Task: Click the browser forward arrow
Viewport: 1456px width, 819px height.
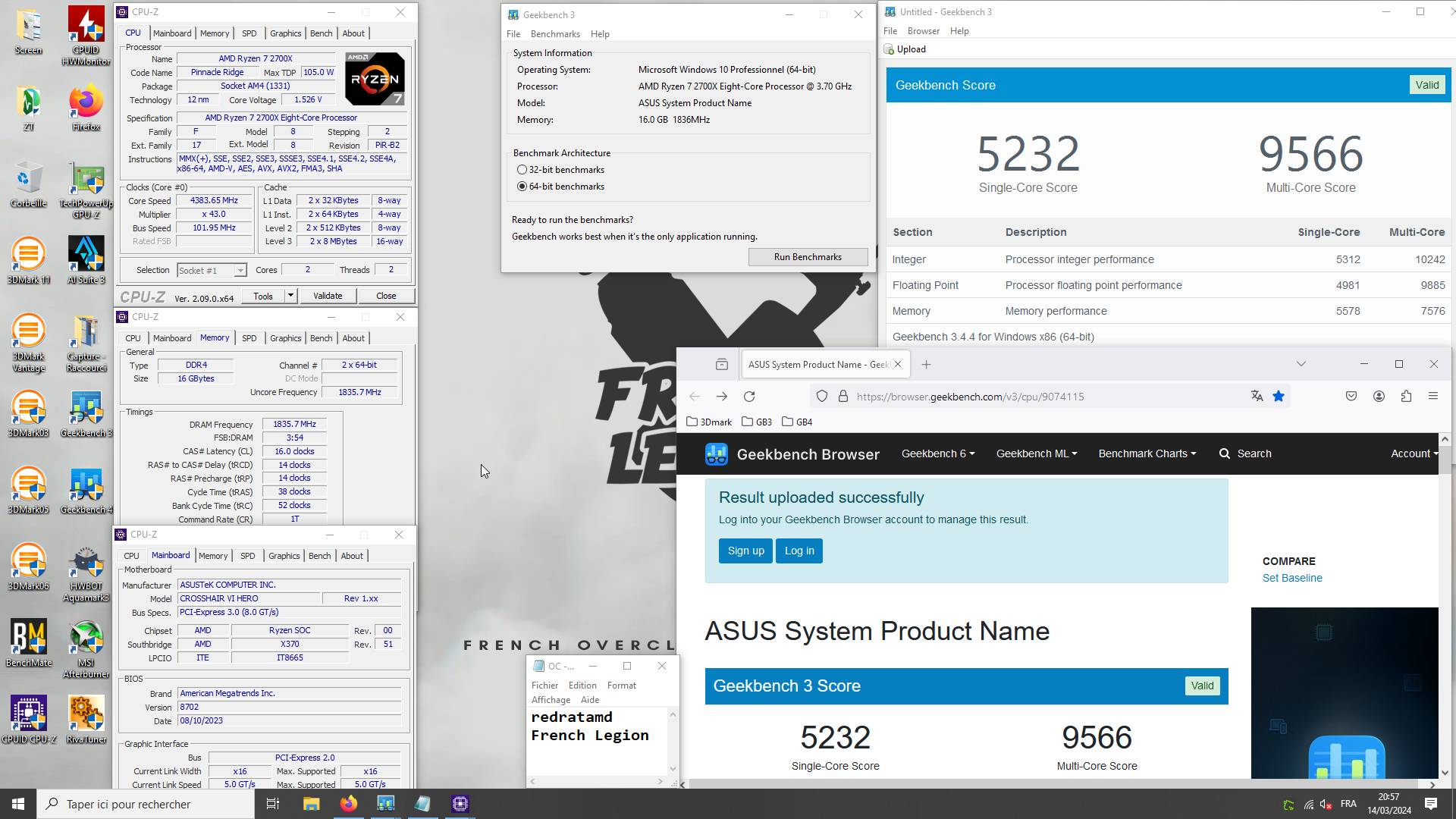Action: pos(722,397)
